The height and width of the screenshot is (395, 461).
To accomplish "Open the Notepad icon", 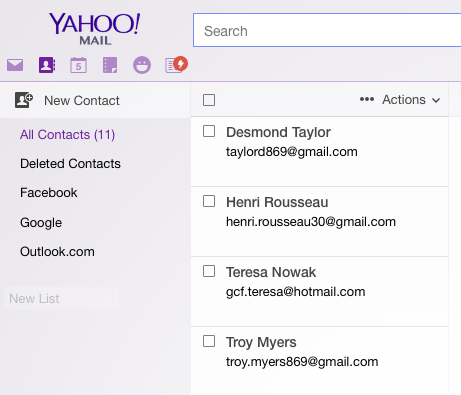I will 110,65.
